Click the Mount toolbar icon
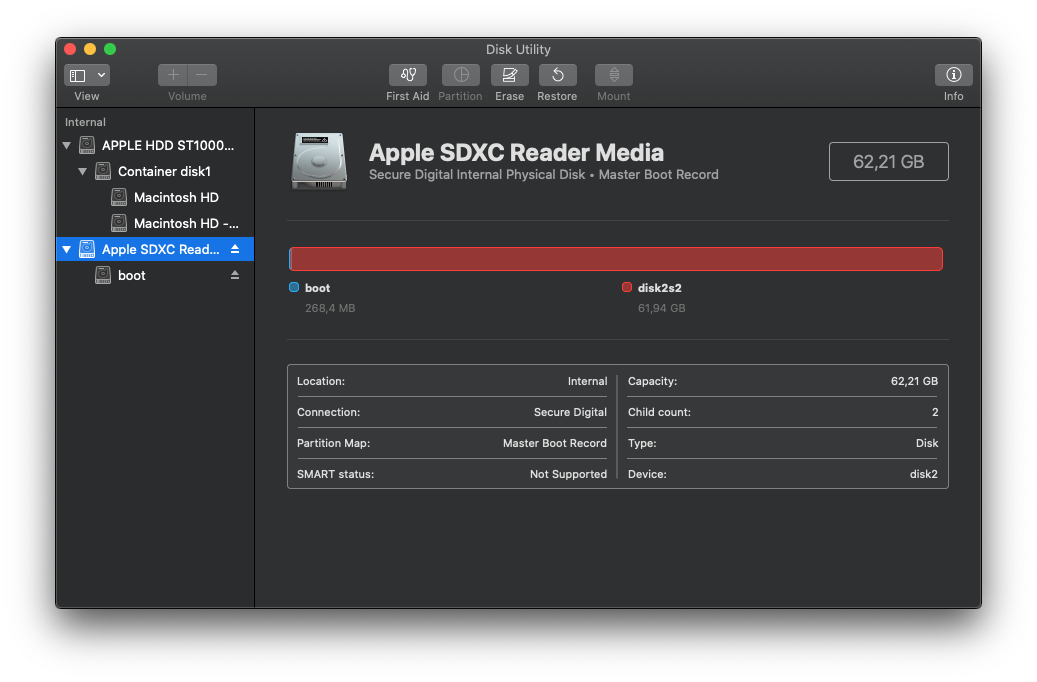This screenshot has width=1037, height=682. coord(614,75)
